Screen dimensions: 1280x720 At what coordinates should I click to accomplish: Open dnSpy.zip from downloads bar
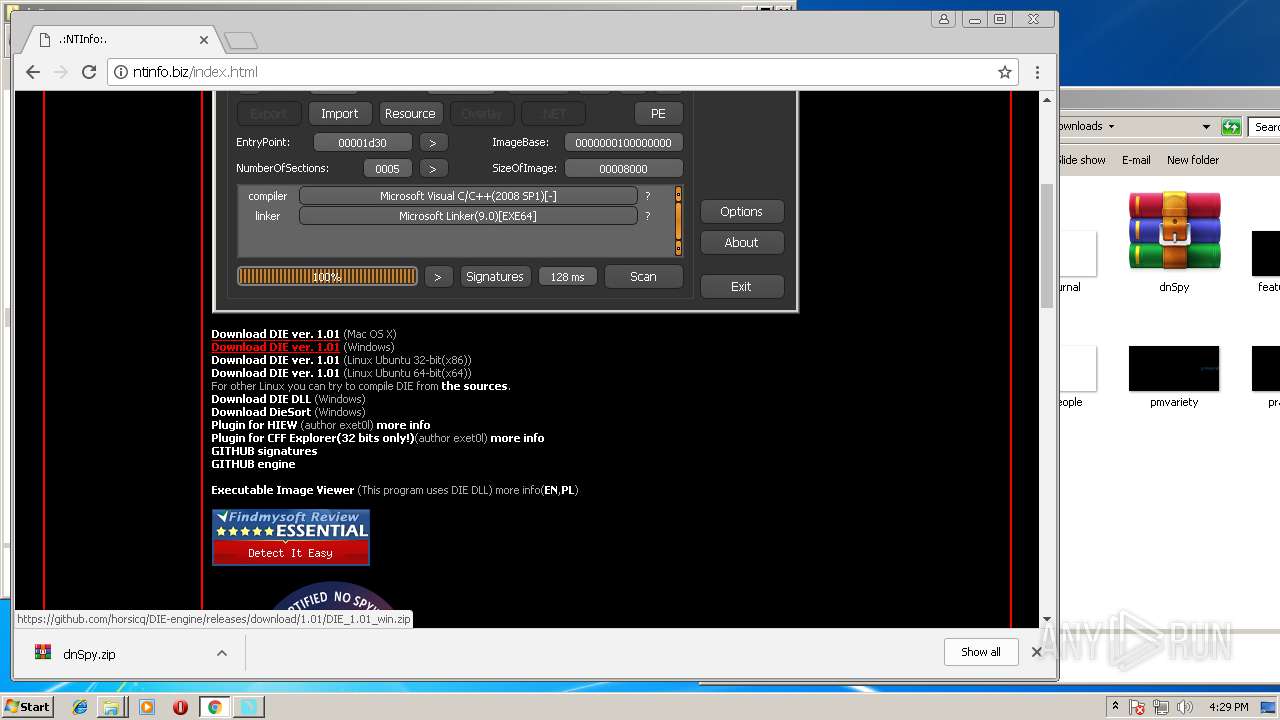pos(89,654)
